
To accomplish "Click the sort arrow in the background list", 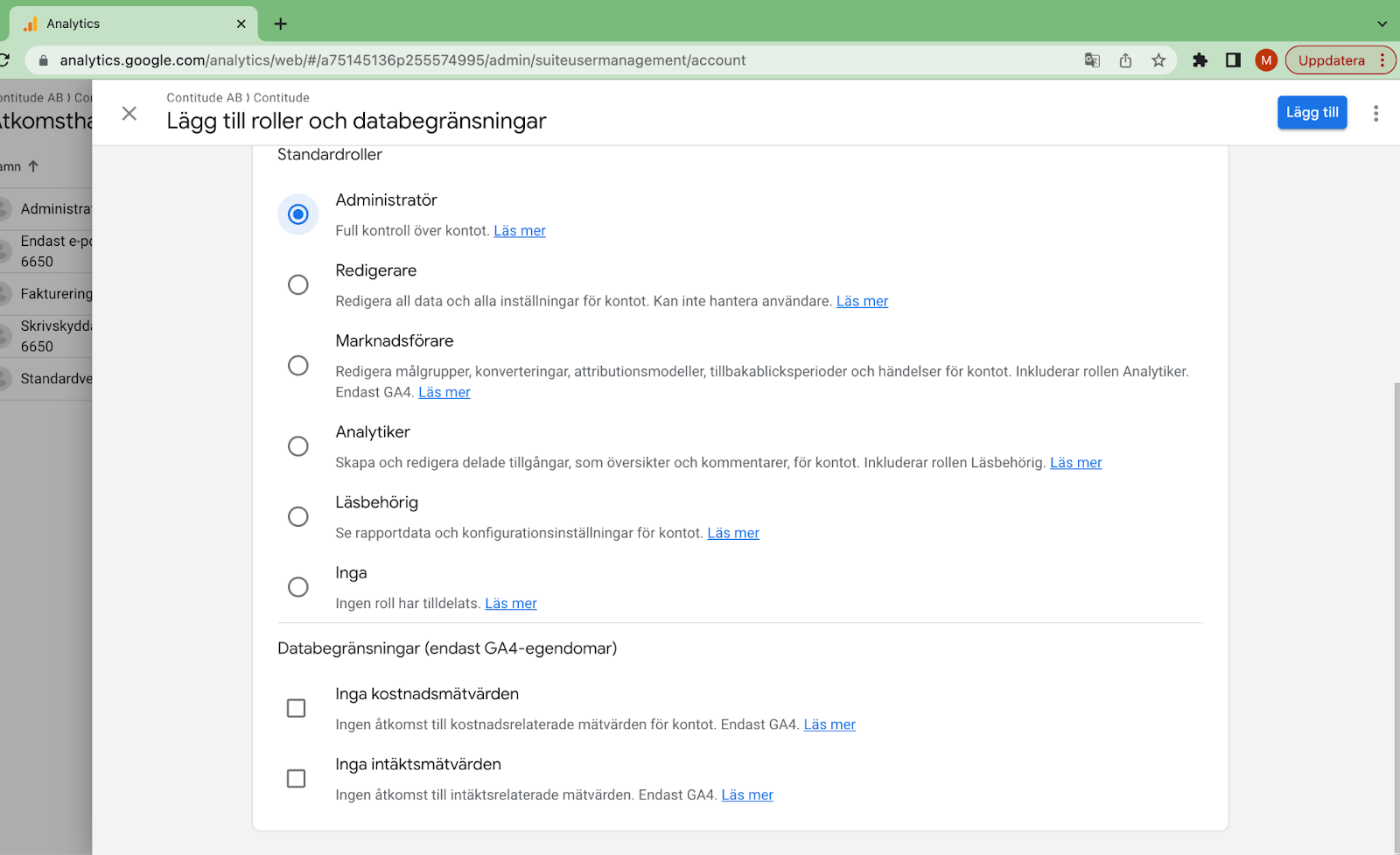I will tap(33, 166).
